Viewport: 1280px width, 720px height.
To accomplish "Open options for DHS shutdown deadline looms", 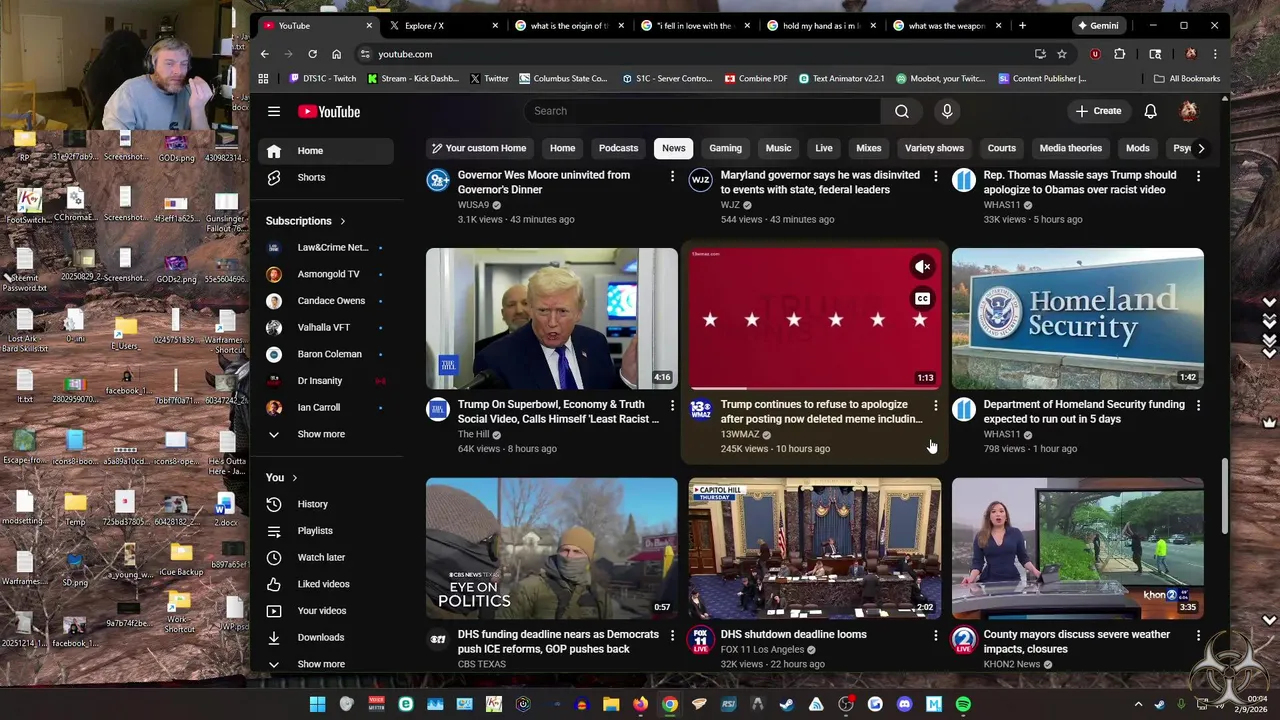I will [935, 635].
